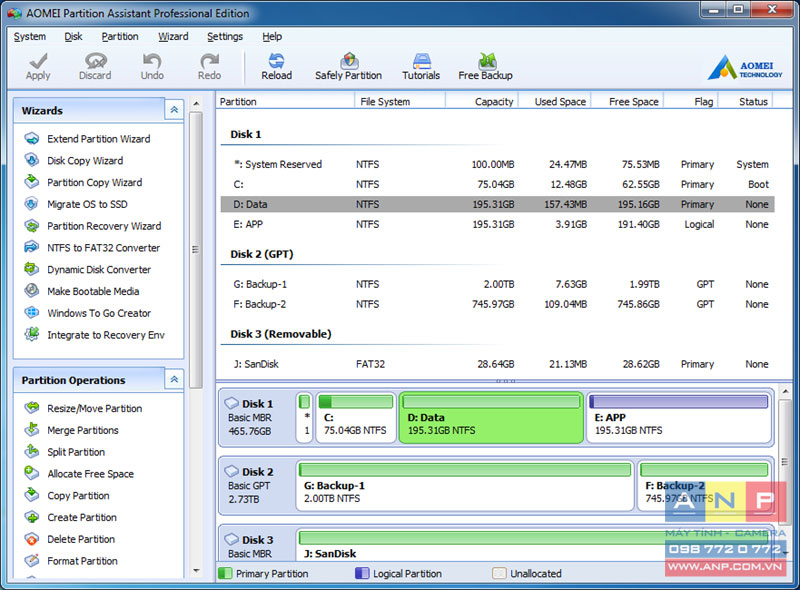The height and width of the screenshot is (590, 800).
Task: Select the C: 75.04GB block in disk map
Action: click(x=356, y=417)
